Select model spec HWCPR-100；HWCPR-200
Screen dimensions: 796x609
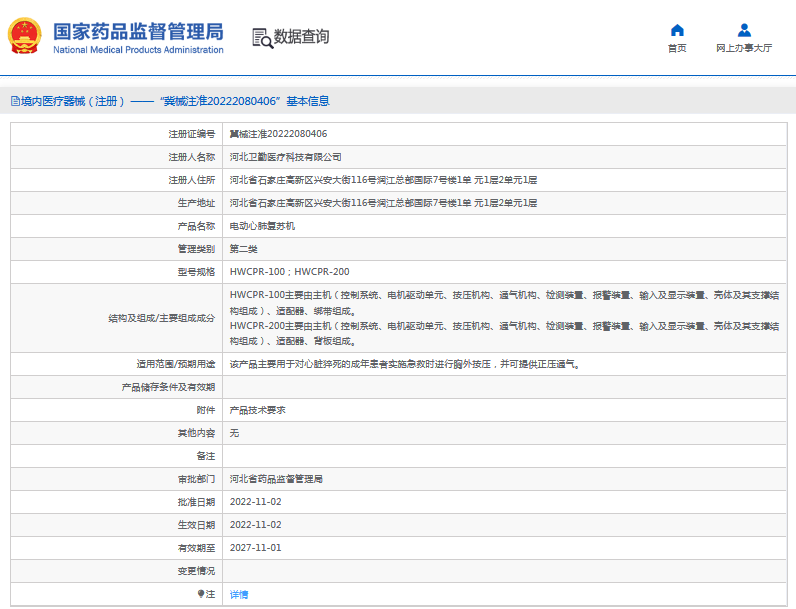click(x=289, y=272)
